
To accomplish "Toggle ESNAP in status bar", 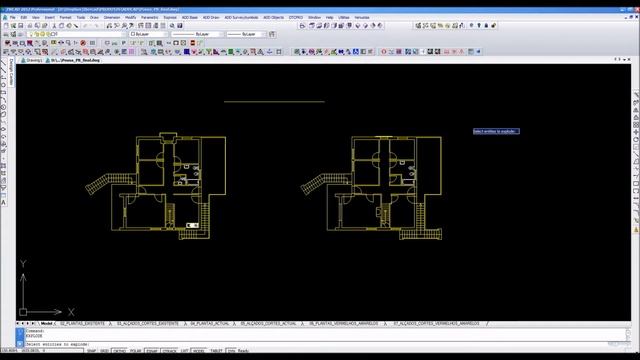I will tap(152, 351).
